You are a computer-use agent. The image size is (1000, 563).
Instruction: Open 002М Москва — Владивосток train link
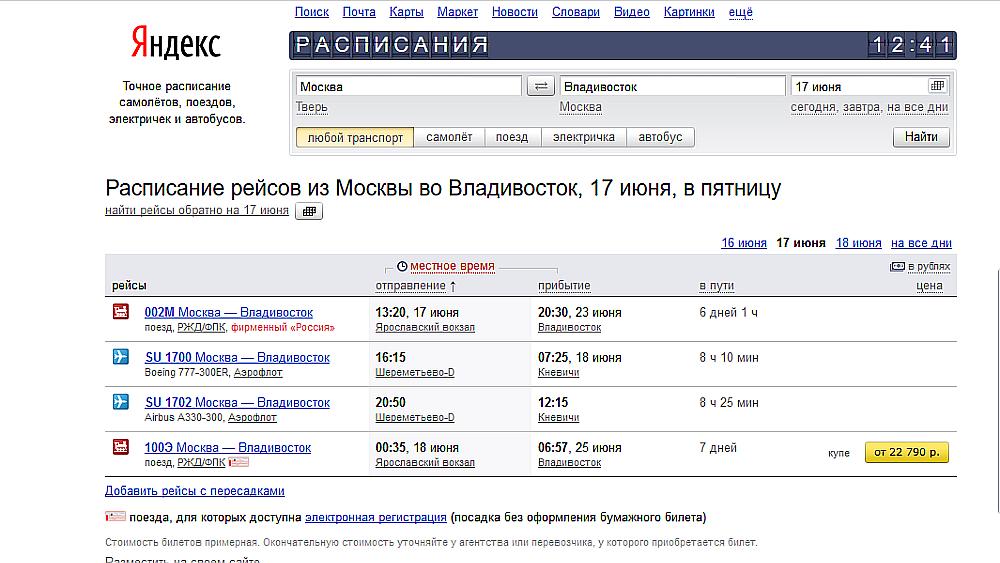(228, 312)
